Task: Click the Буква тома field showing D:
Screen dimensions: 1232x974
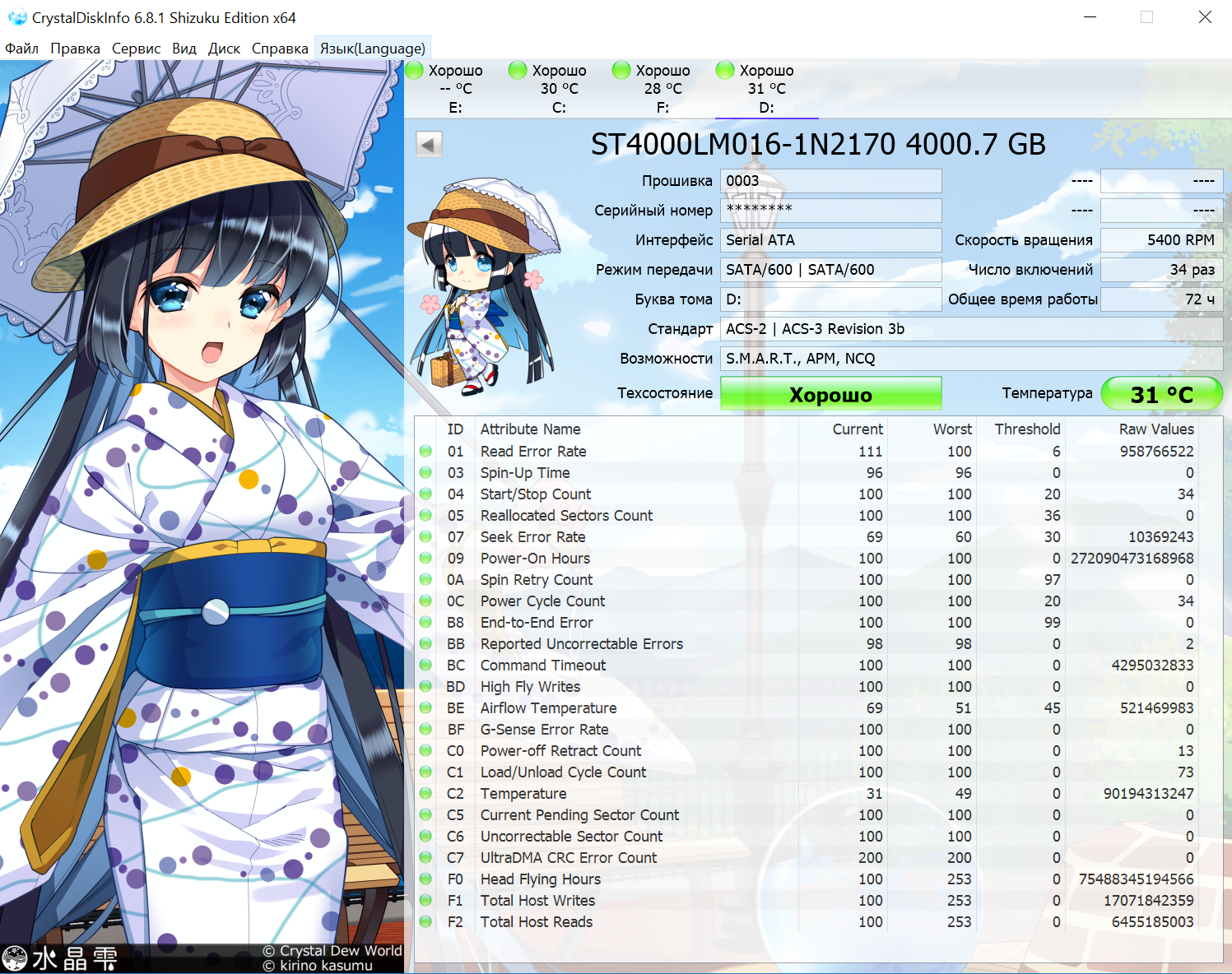Action: pos(831,299)
